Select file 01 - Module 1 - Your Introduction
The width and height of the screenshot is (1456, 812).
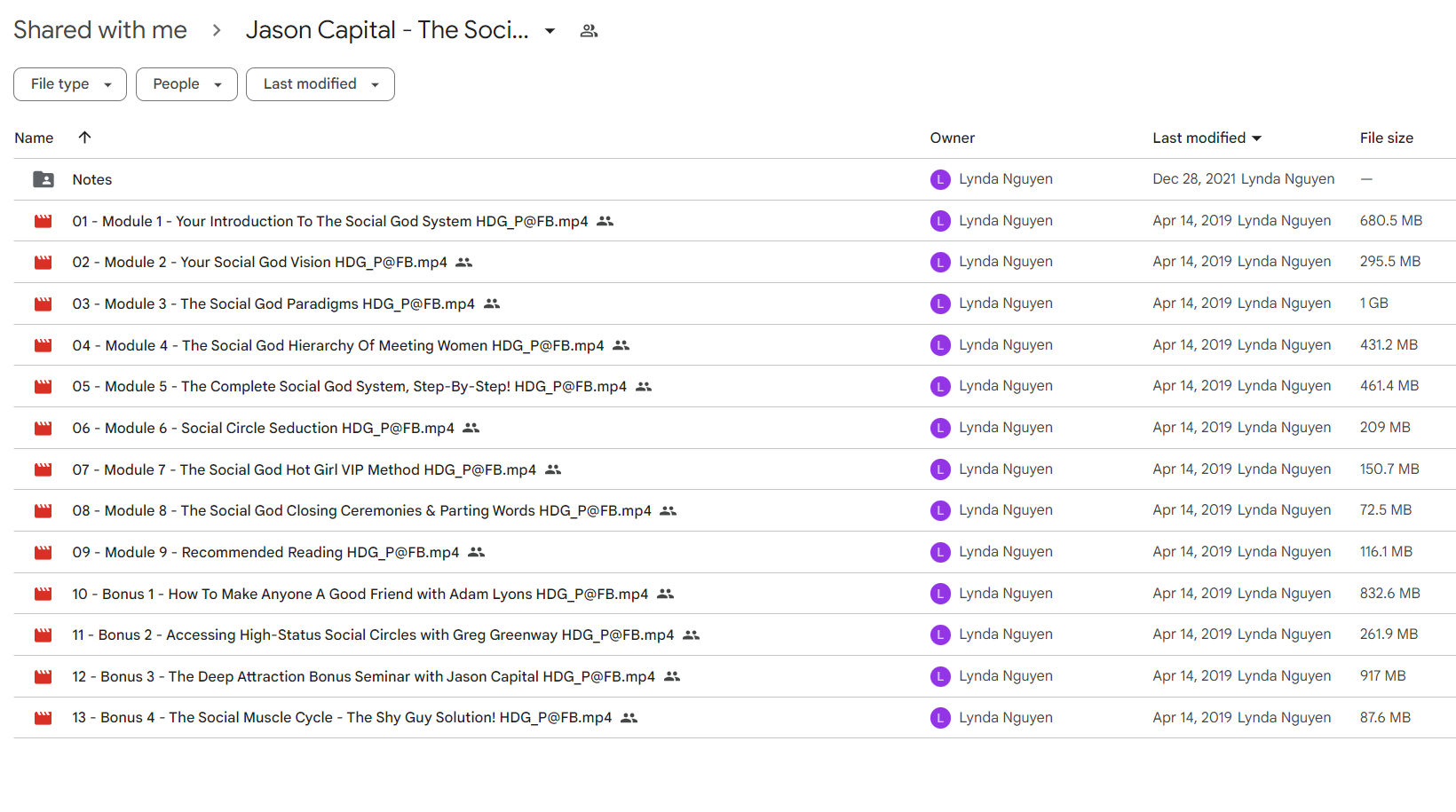pos(330,221)
